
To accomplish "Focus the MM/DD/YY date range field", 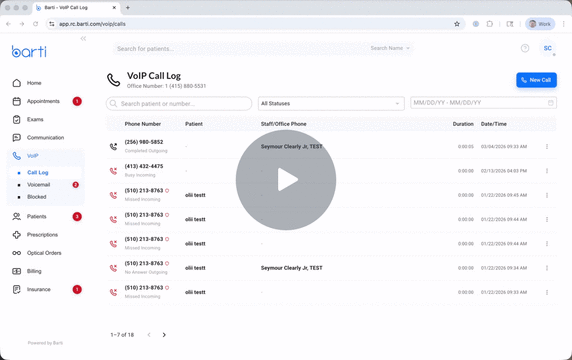I will pyautogui.click(x=483, y=103).
